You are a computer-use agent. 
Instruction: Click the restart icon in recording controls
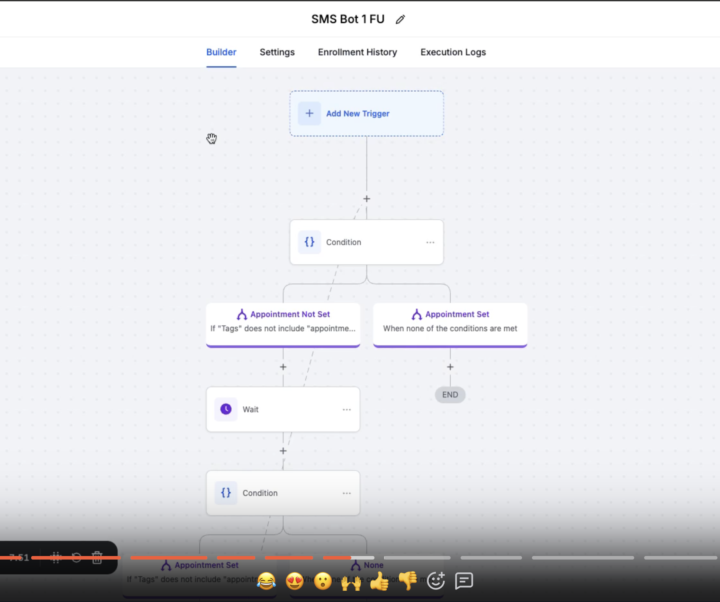tap(76, 557)
